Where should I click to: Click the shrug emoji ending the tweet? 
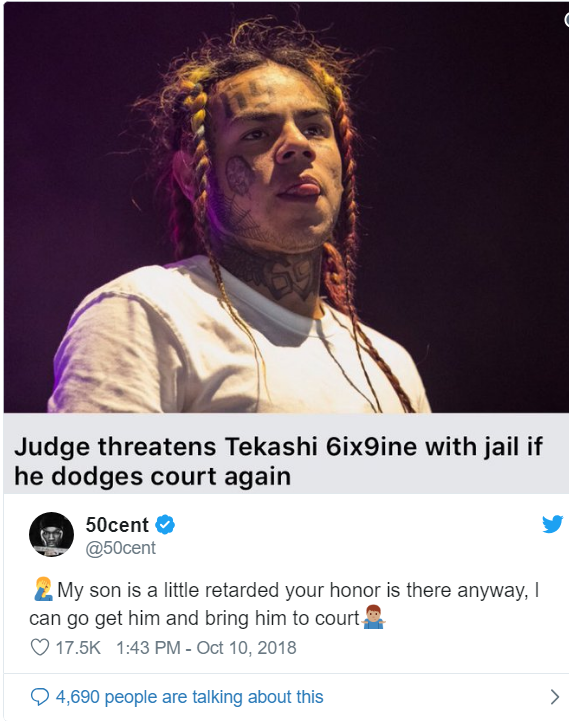(x=373, y=617)
